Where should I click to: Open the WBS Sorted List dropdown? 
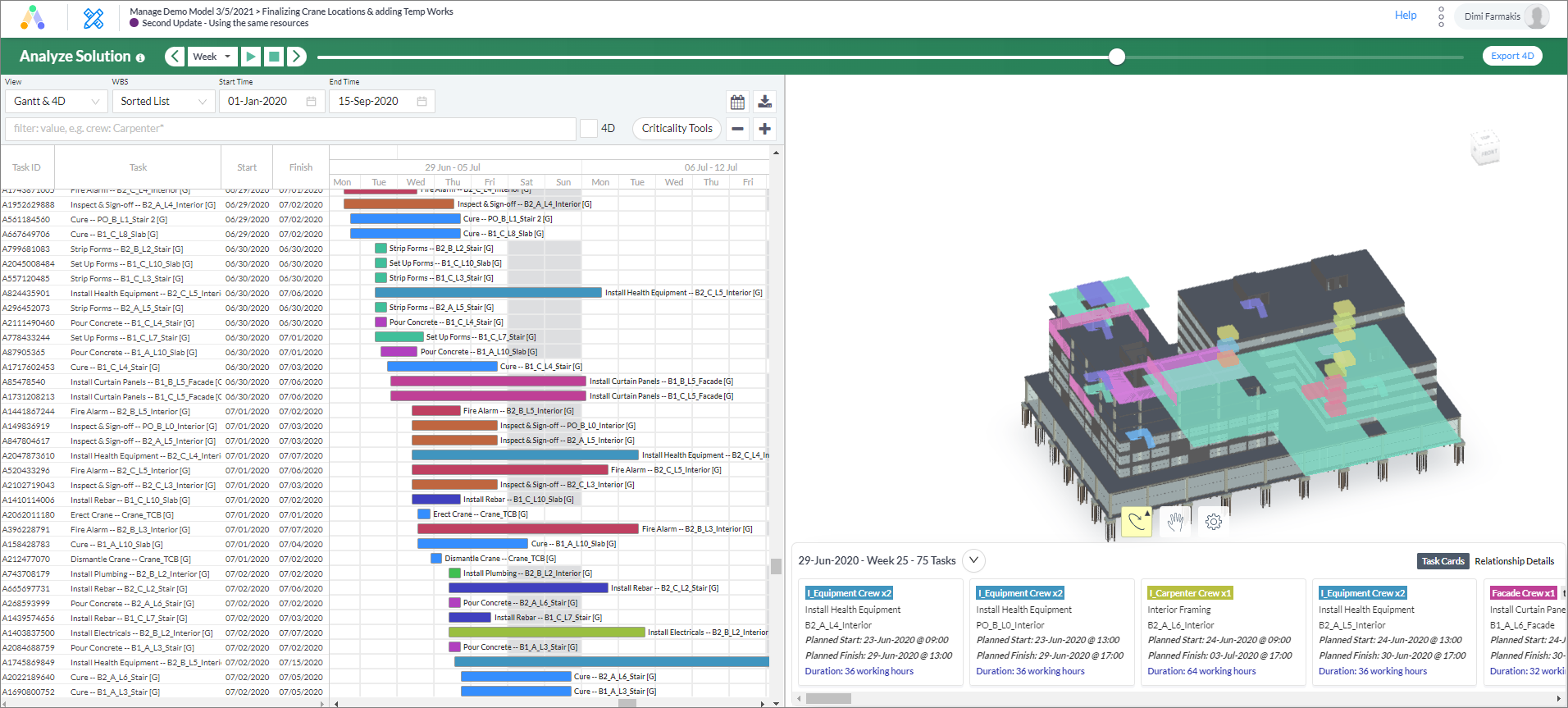163,102
